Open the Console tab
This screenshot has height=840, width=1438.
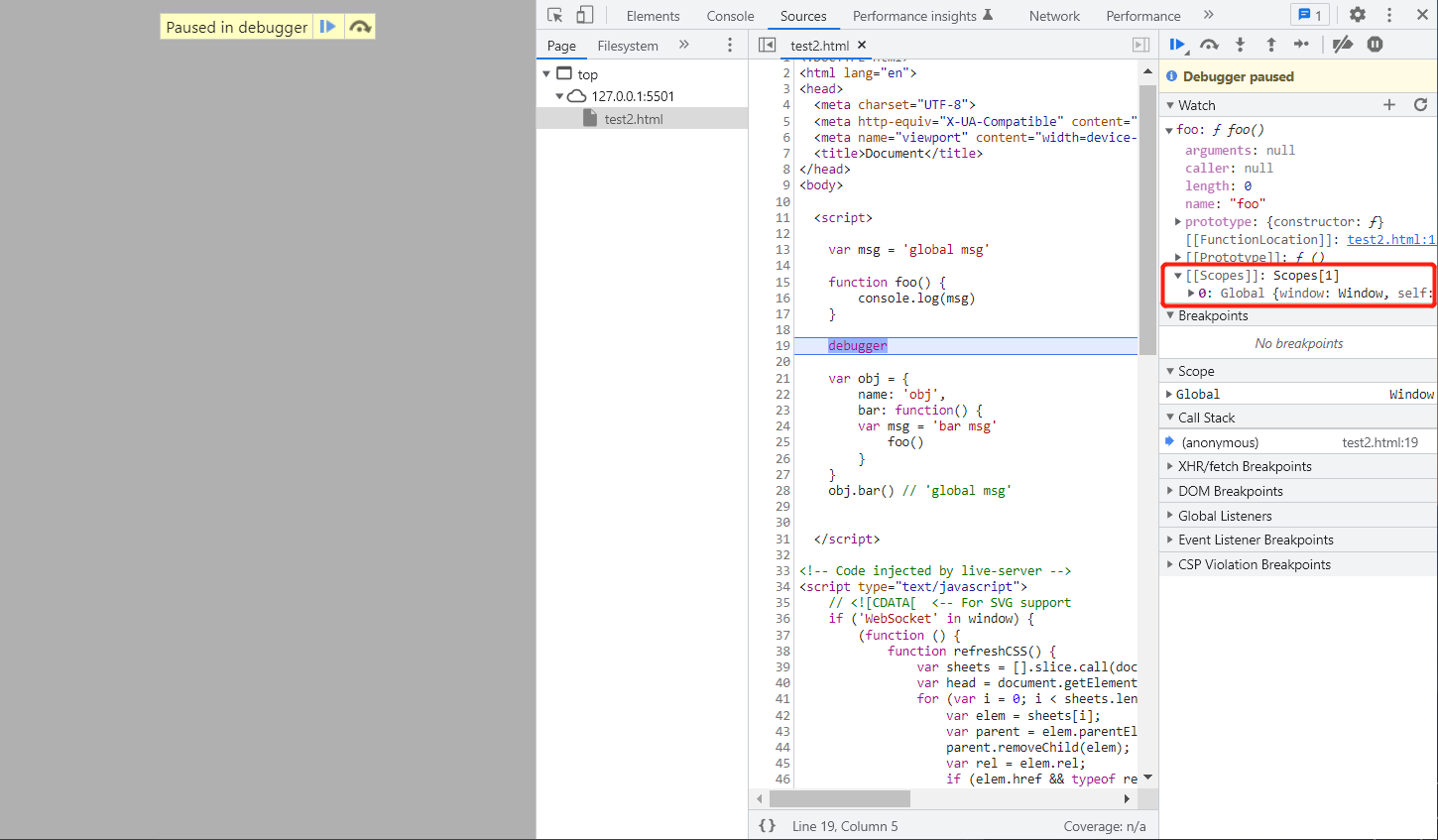pos(730,16)
